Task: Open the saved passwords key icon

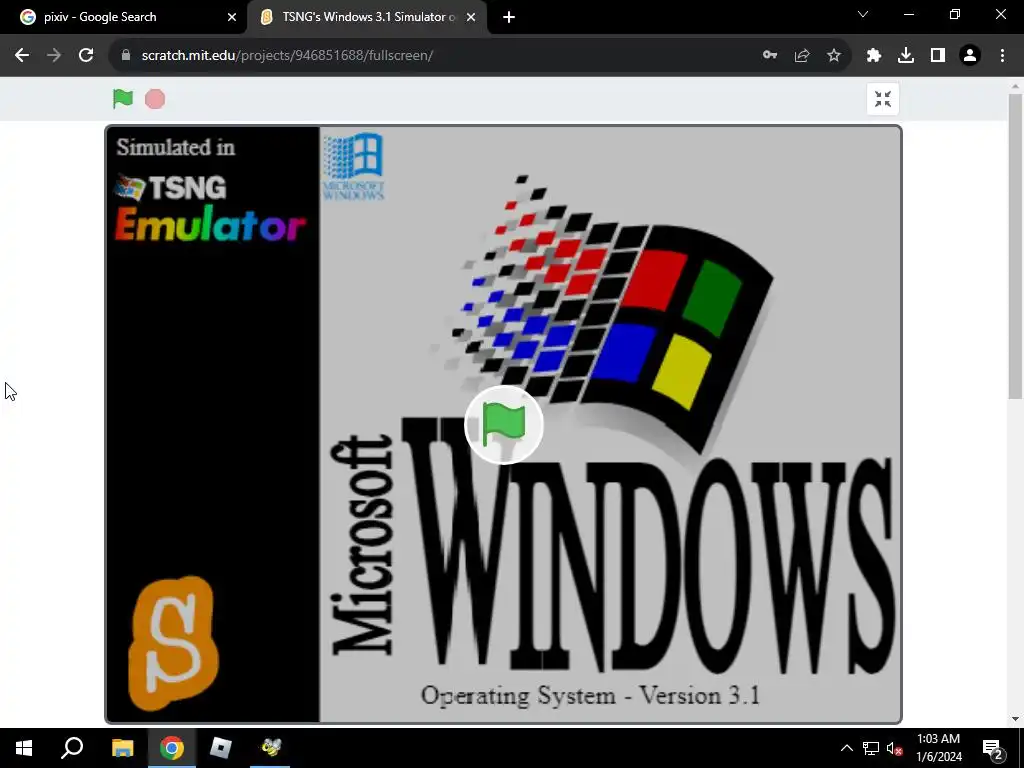Action: tap(770, 56)
